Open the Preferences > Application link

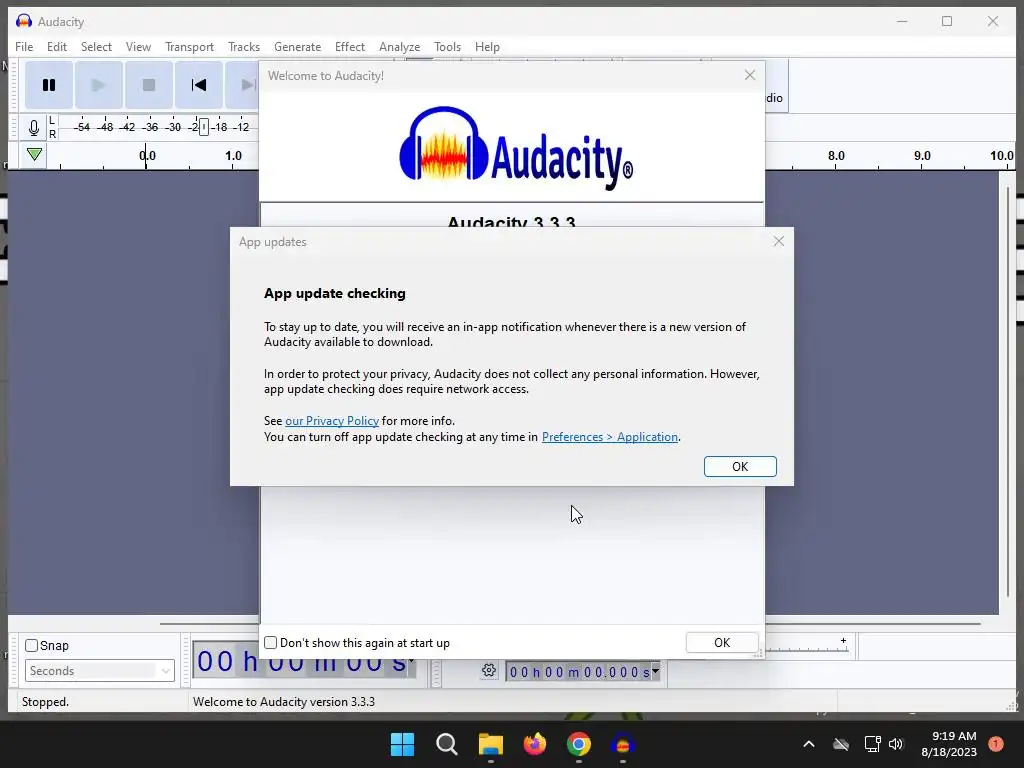[610, 437]
